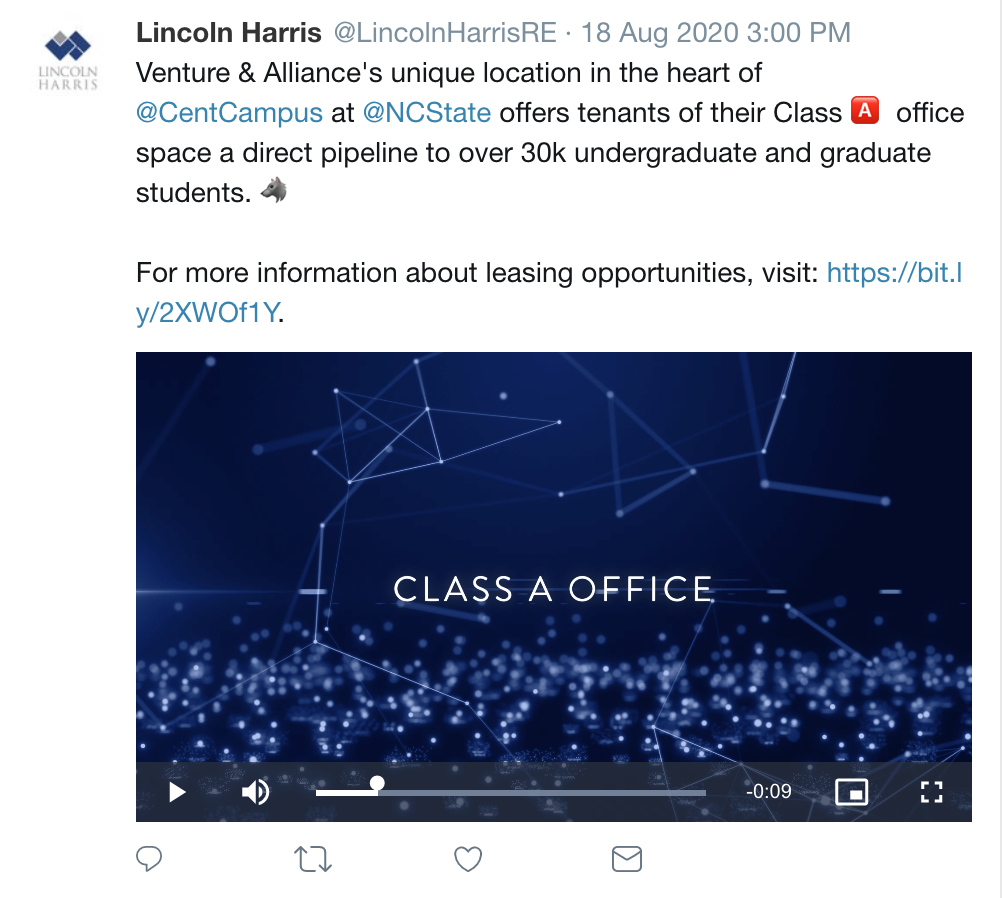Click the 18 Aug 2020 timestamp

point(716,32)
